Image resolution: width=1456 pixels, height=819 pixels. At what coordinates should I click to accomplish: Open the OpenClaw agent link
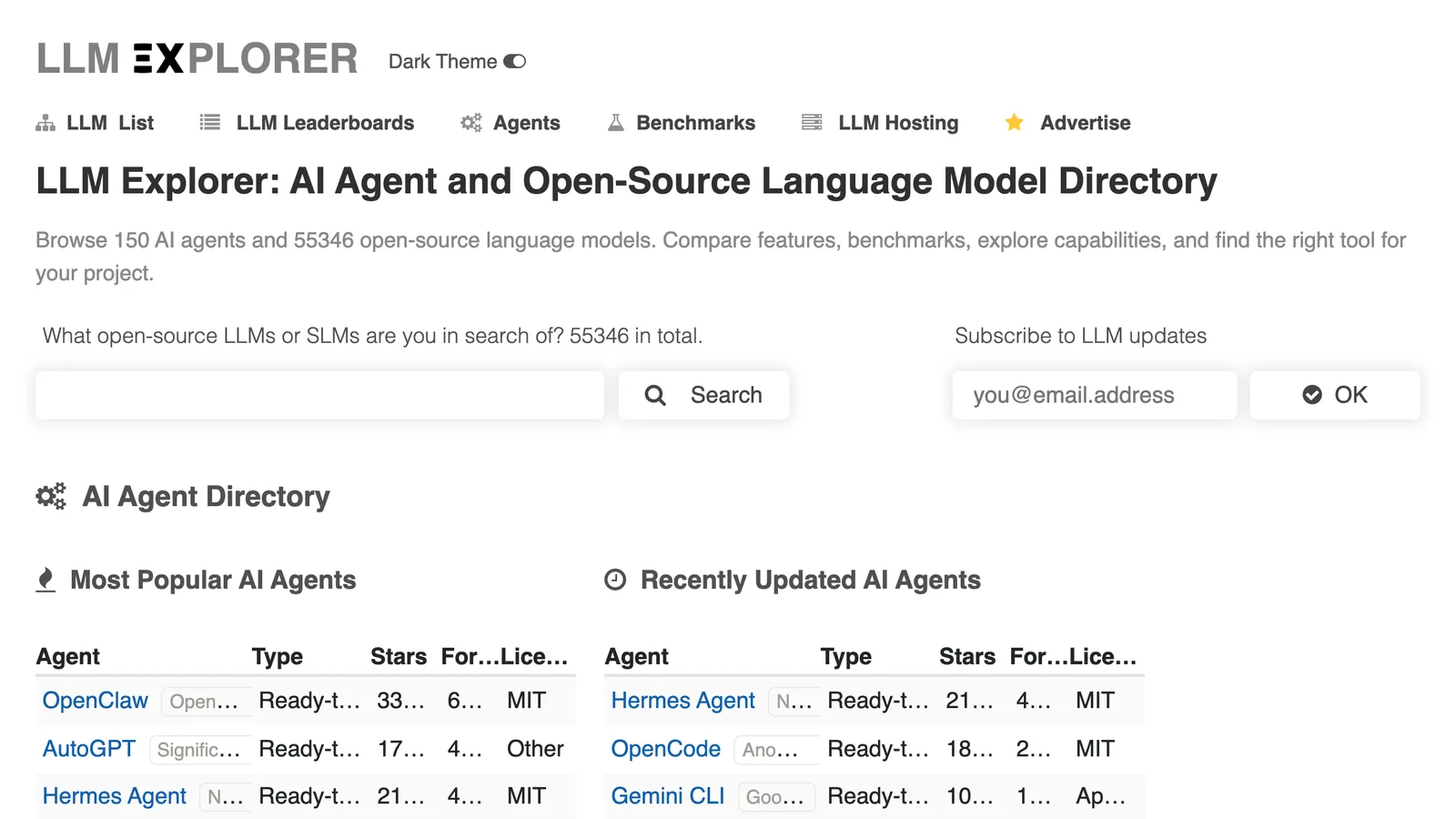pos(96,701)
